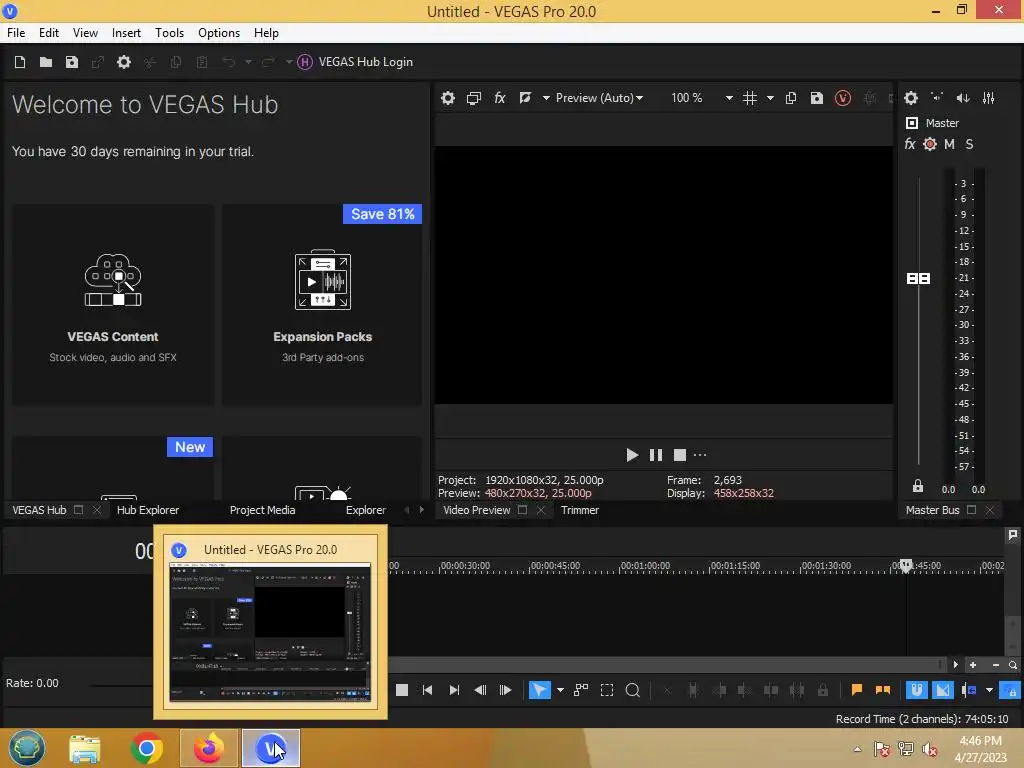1024x768 pixels.
Task: Expand the overlays grid dropdown arrow
Action: tap(770, 98)
